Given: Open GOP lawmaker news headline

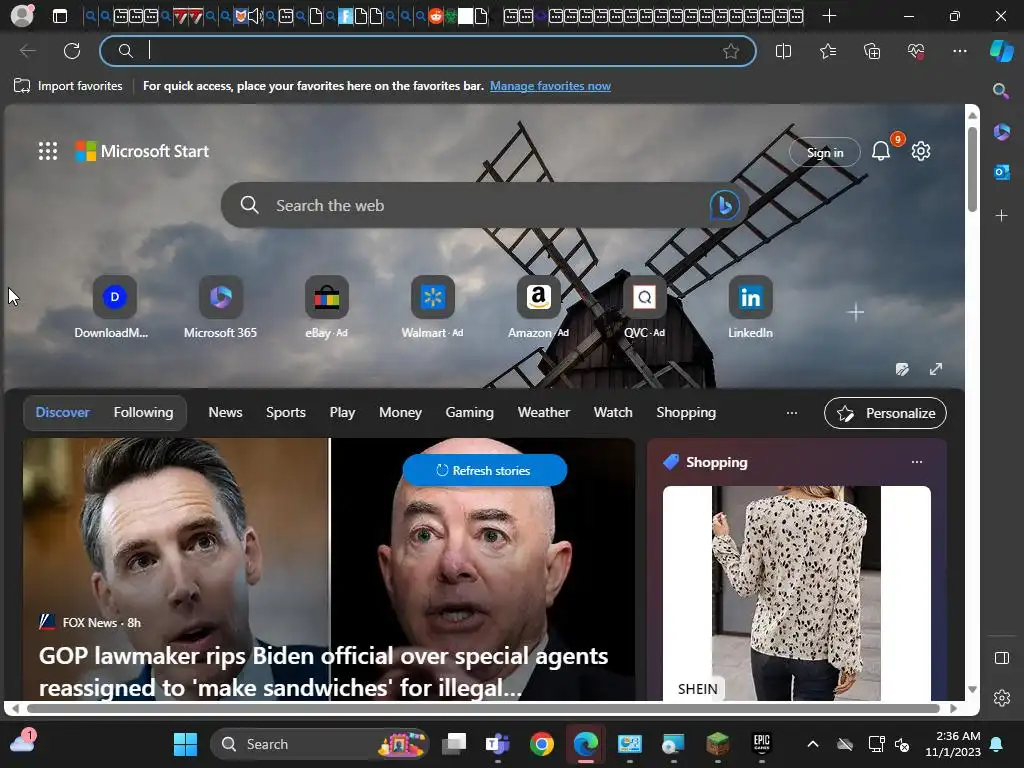Looking at the screenshot, I should pos(323,671).
